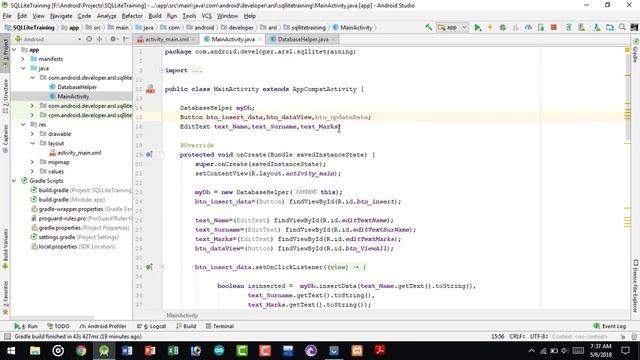Image resolution: width=640 pixels, height=360 pixels.
Task: Click Apply Changes lightning icon
Action: 490,27
